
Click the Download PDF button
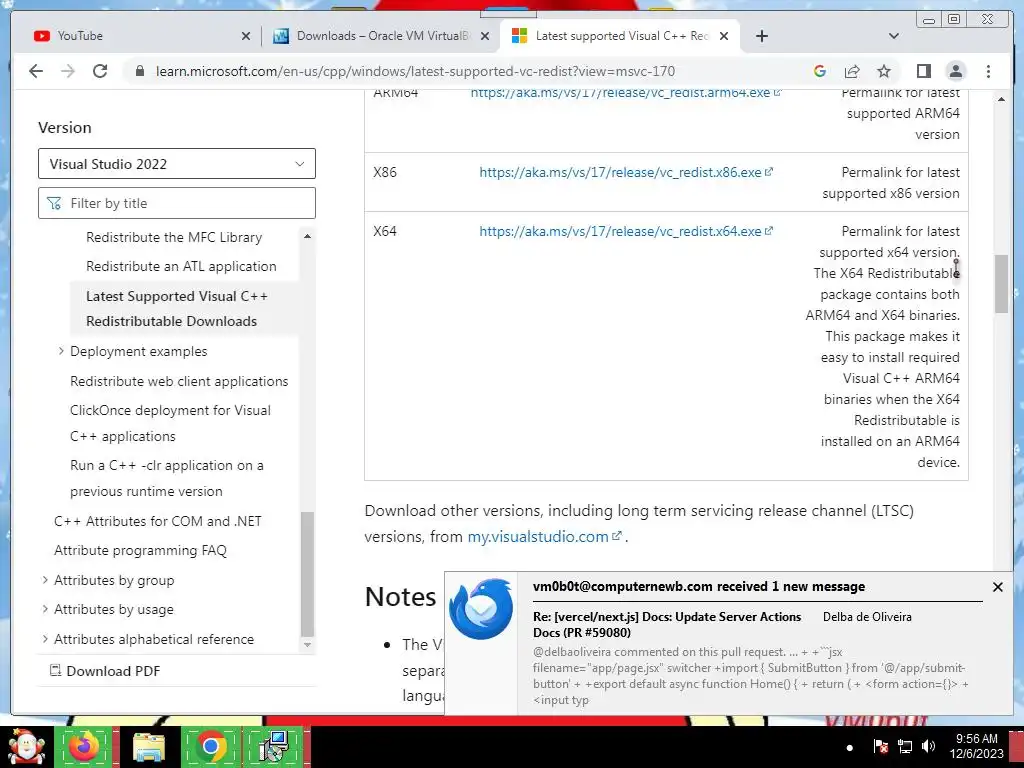[x=105, y=671]
